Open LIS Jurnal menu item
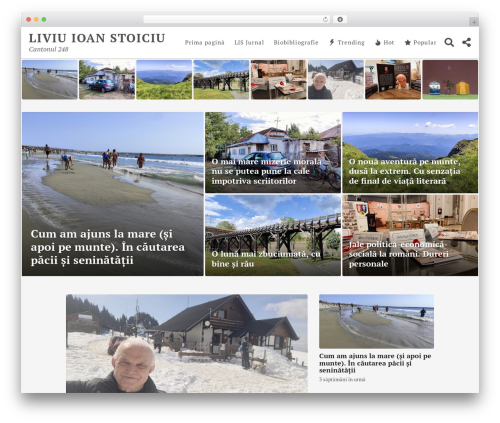500x423 pixels. click(249, 43)
